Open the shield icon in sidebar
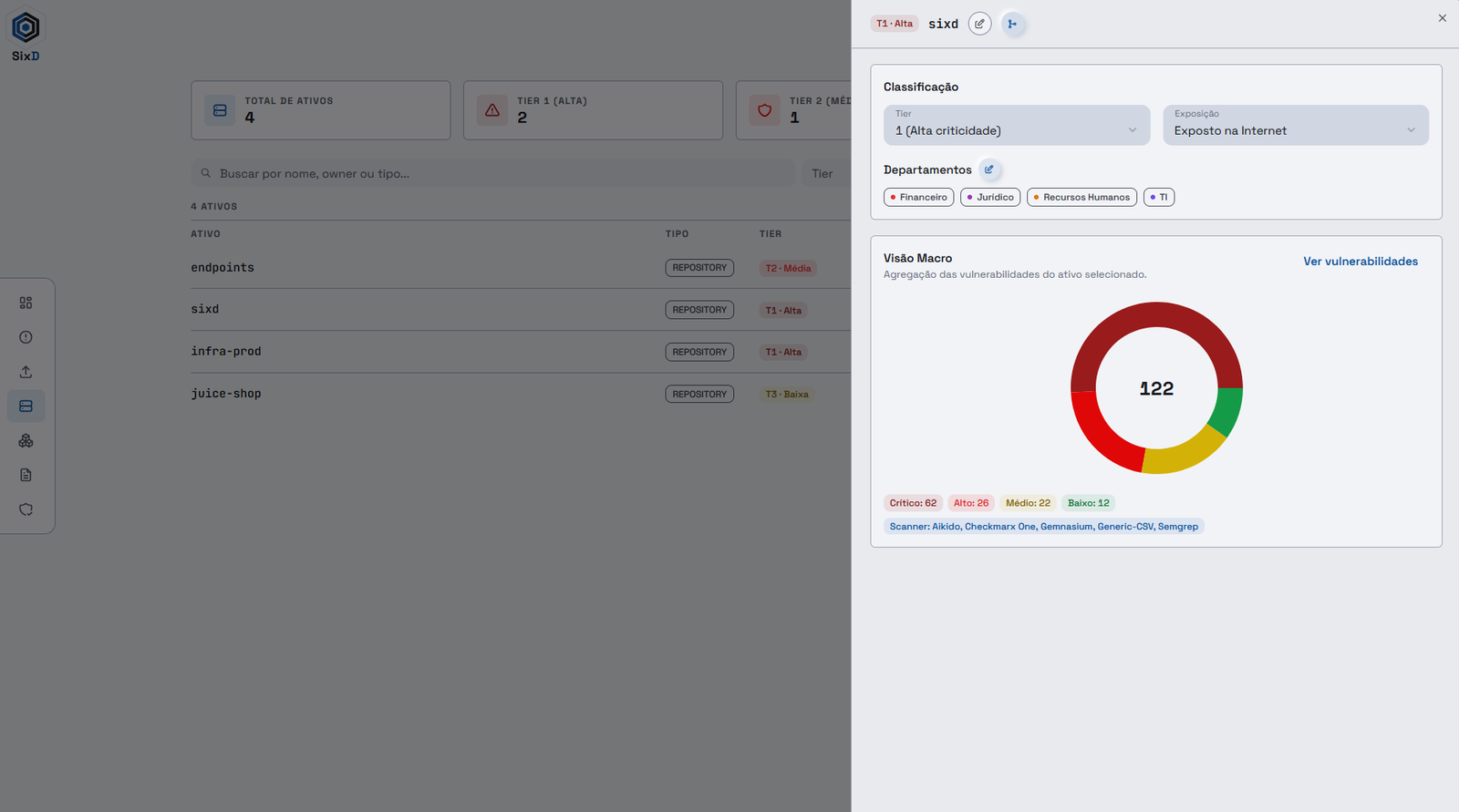Viewport: 1459px width, 812px height. tap(26, 509)
